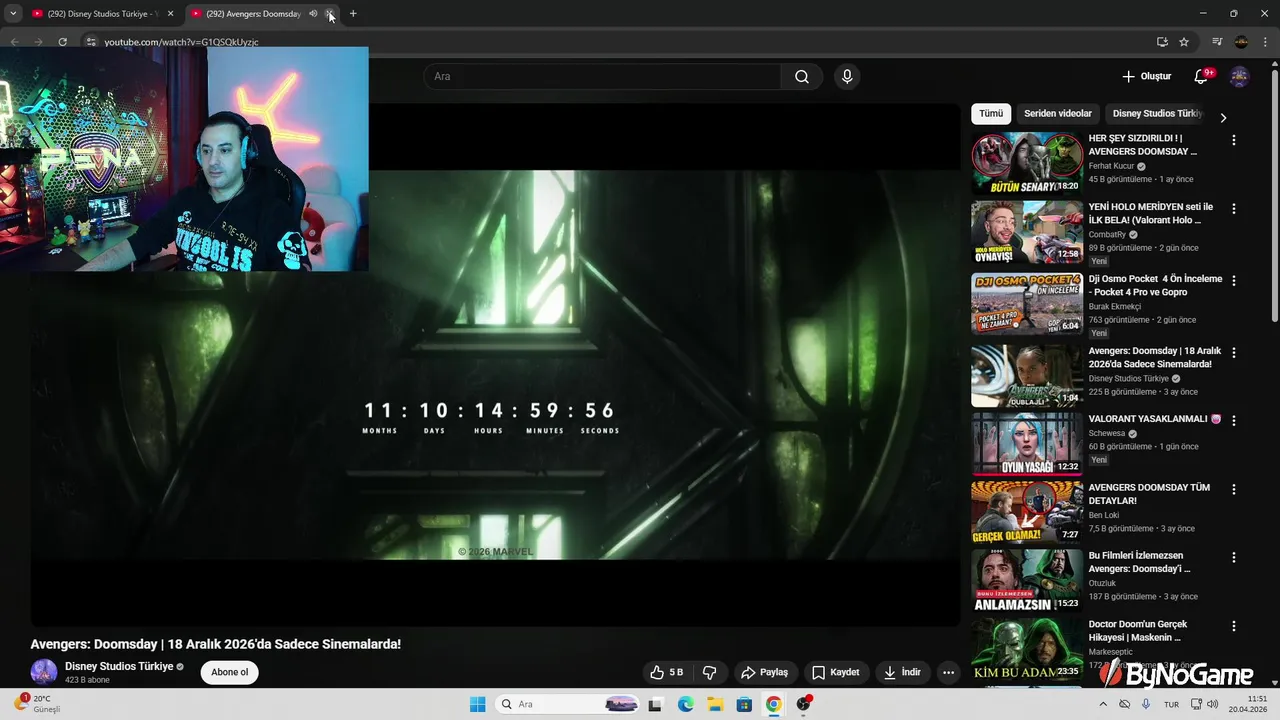Click the Ferhat Kucur channel name
1280x720 pixels.
click(1111, 166)
